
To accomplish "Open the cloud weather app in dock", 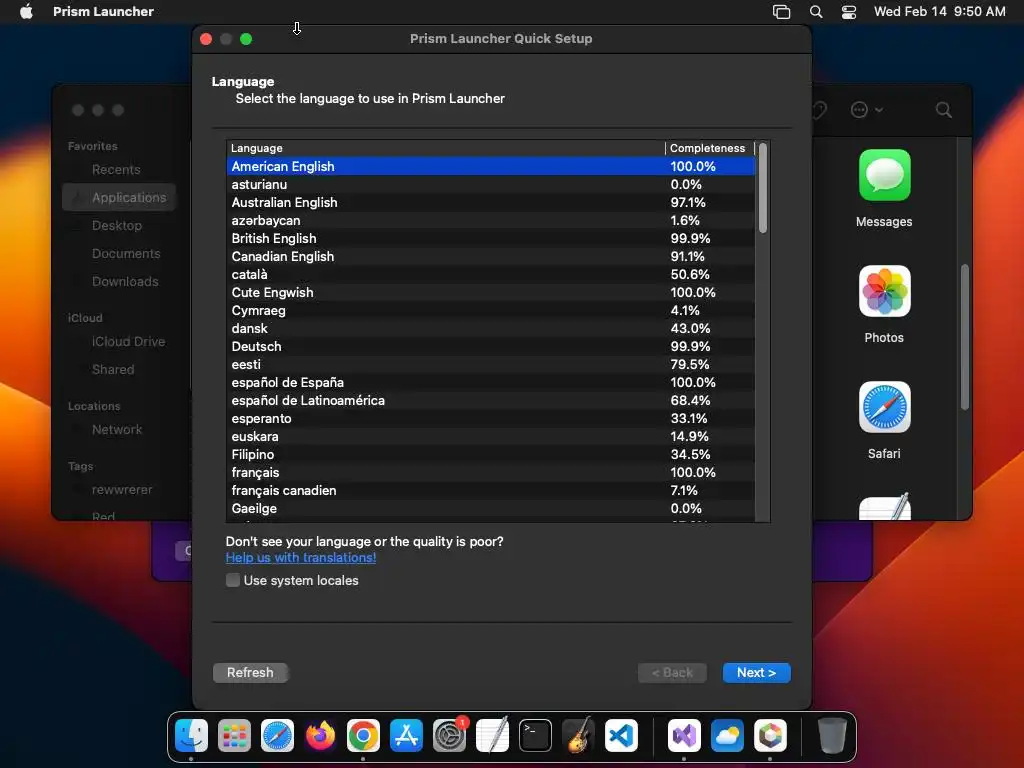I will coord(727,735).
